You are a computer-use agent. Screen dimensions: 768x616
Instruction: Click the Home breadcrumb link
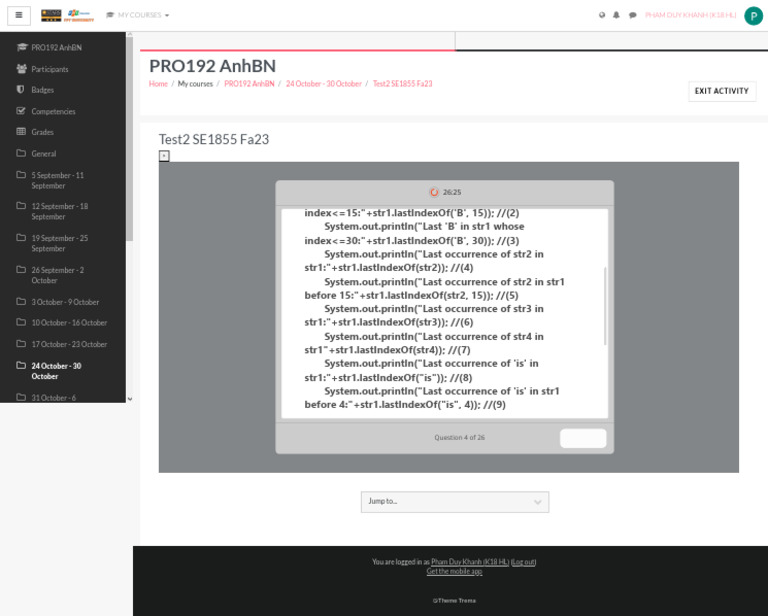pyautogui.click(x=158, y=84)
